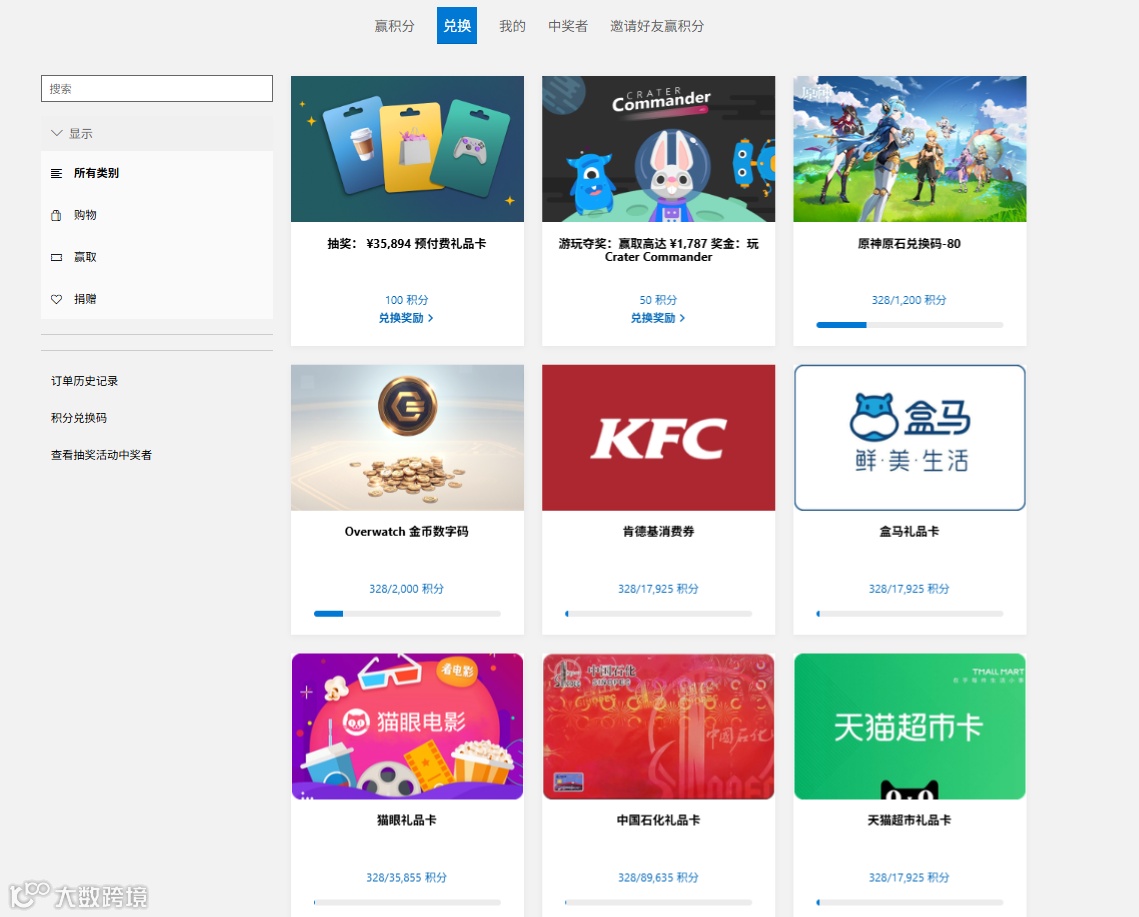Click 兑换奖励 under Crater Commander
Screen dimensions: 1139x917
point(657,318)
